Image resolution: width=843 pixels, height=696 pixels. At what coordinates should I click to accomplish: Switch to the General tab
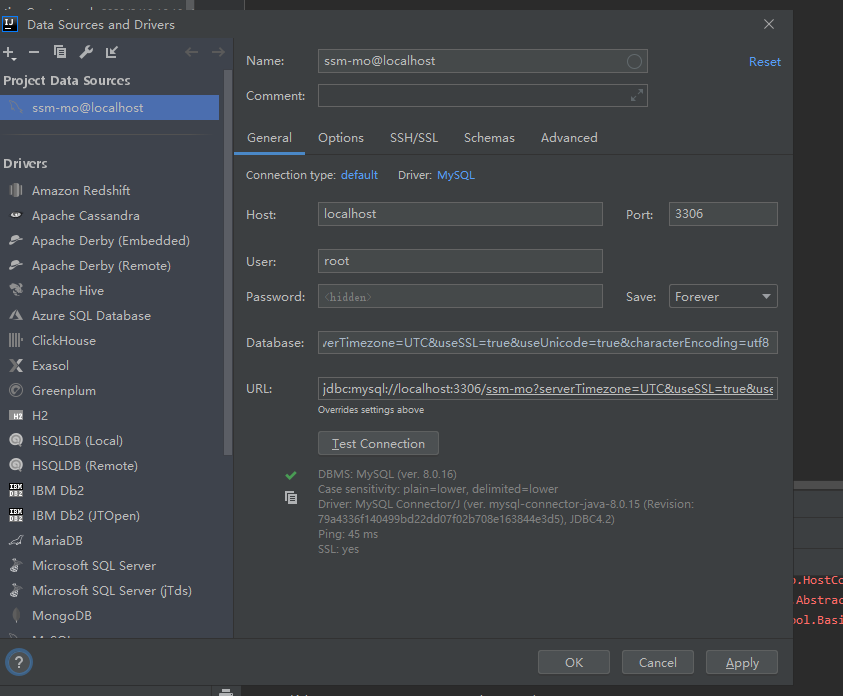coord(269,138)
